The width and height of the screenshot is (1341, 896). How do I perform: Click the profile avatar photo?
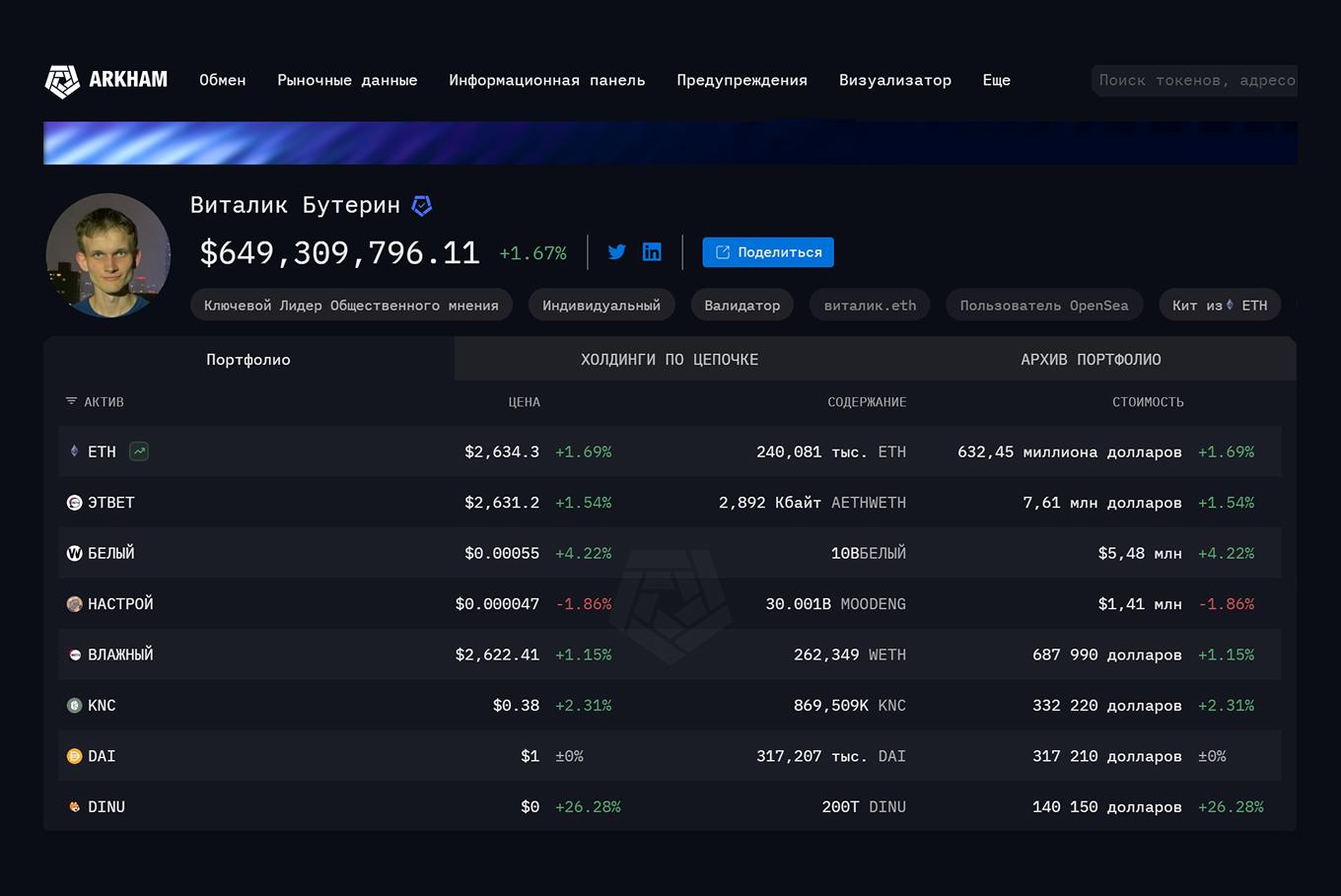(108, 255)
